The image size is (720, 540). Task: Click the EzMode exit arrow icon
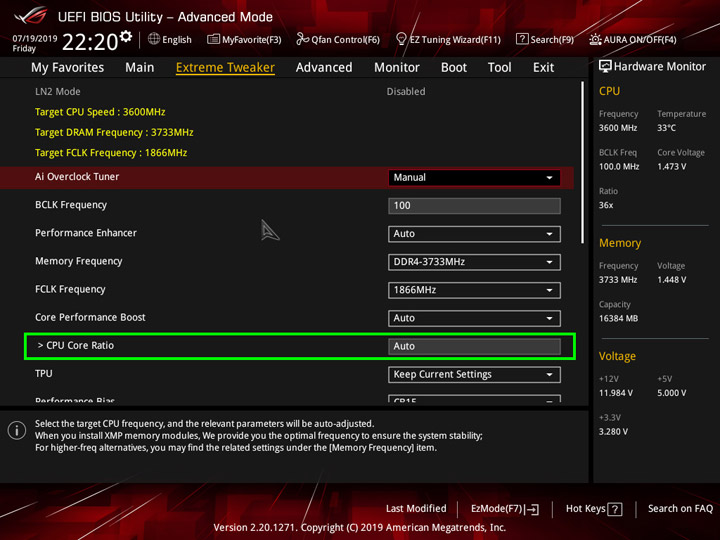coord(532,509)
